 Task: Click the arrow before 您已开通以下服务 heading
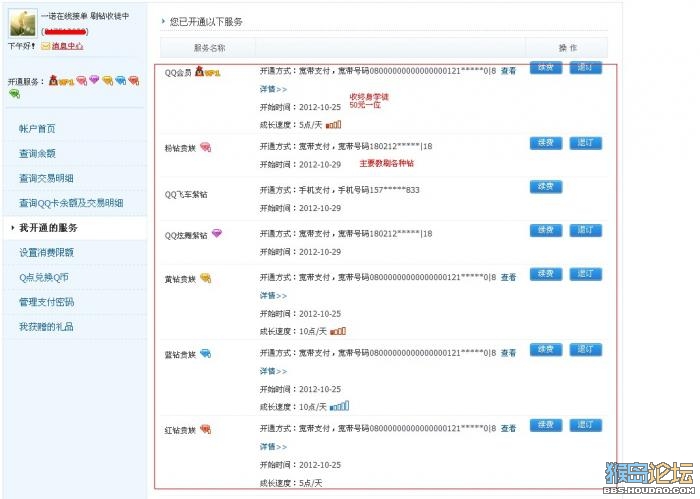[163, 21]
